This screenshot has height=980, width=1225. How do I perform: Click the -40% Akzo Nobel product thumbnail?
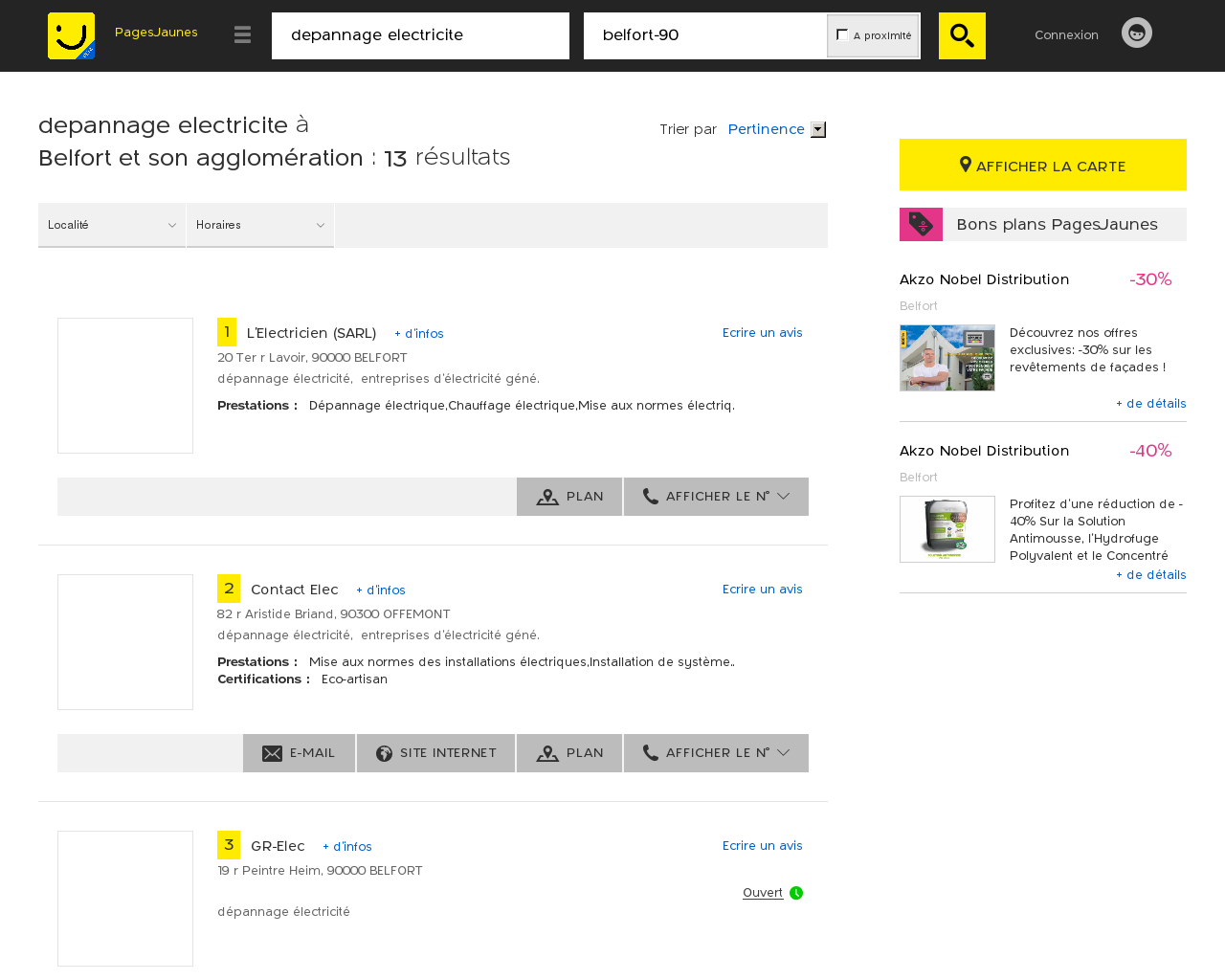(x=947, y=529)
